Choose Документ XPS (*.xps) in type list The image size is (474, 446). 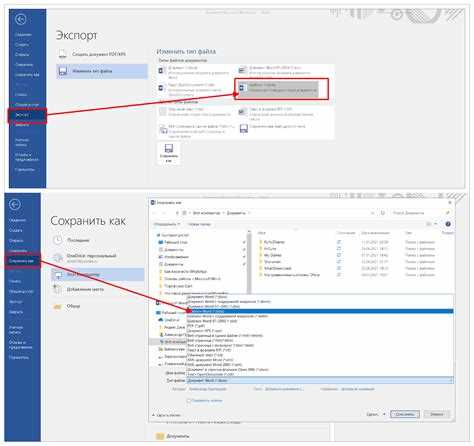320,331
